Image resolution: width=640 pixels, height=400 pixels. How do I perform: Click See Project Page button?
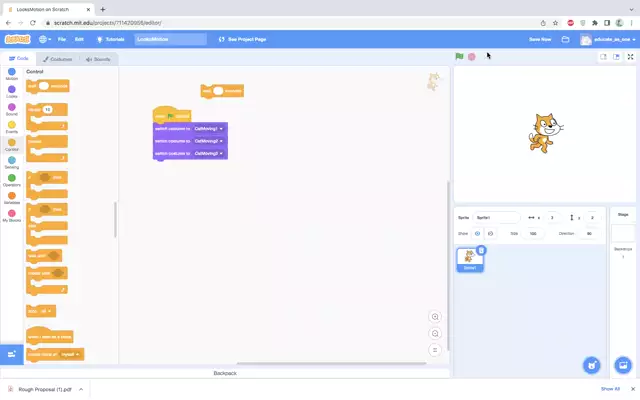(242, 39)
